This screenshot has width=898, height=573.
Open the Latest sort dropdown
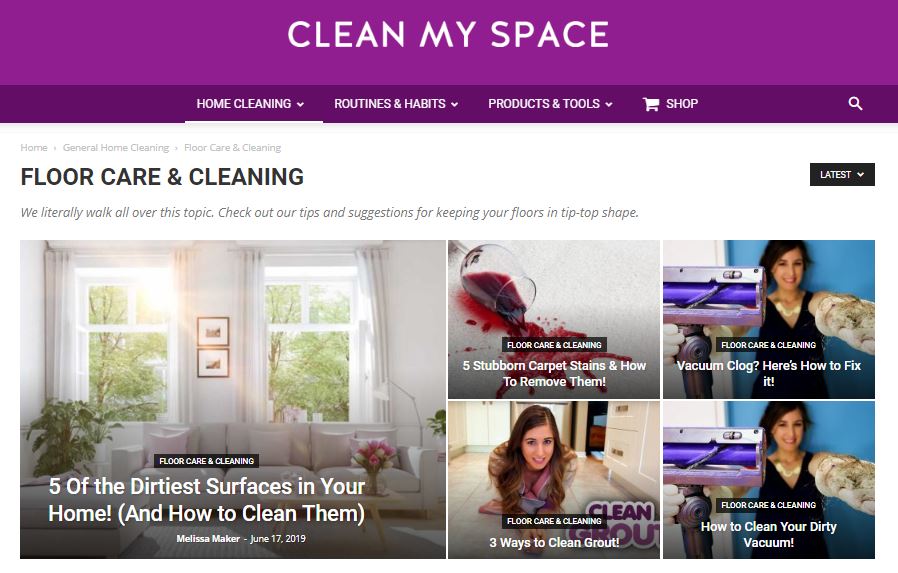pyautogui.click(x=842, y=175)
